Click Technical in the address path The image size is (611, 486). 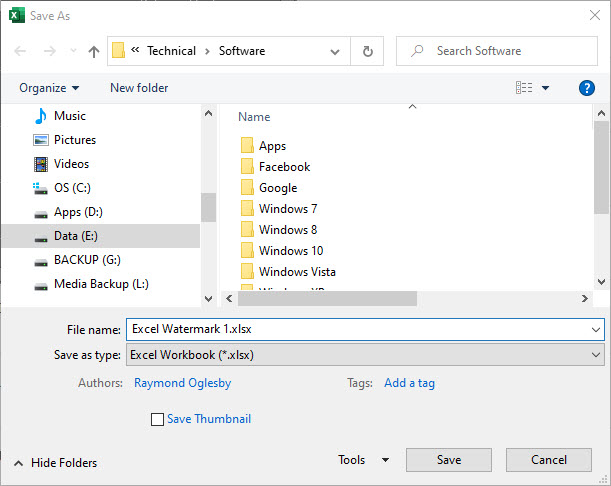[x=171, y=51]
